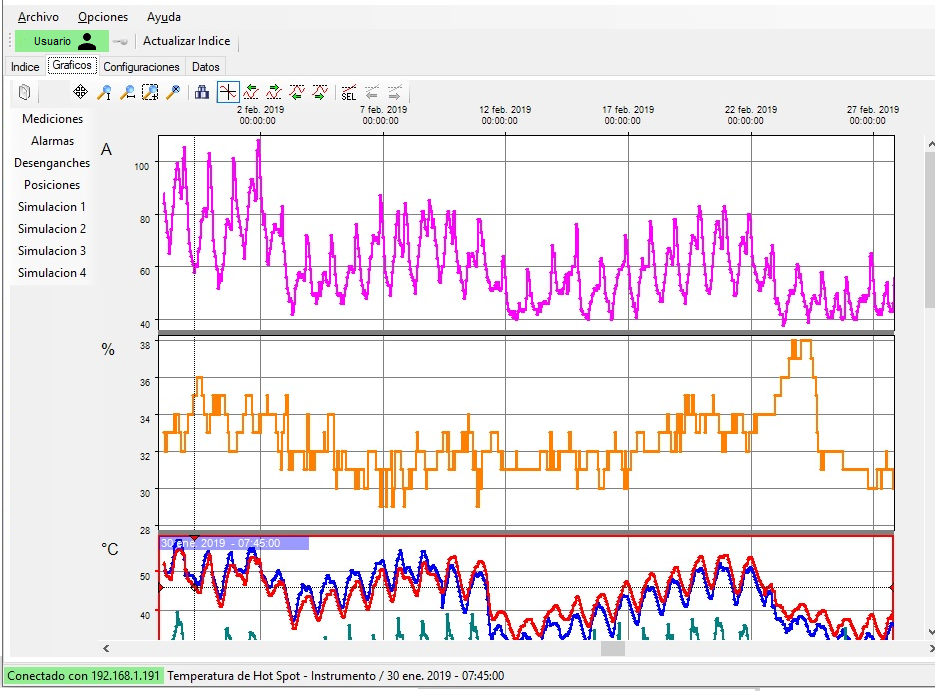This screenshot has width=935, height=691.
Task: Select the horizontal zoom magnifier tool
Action: click(x=127, y=92)
